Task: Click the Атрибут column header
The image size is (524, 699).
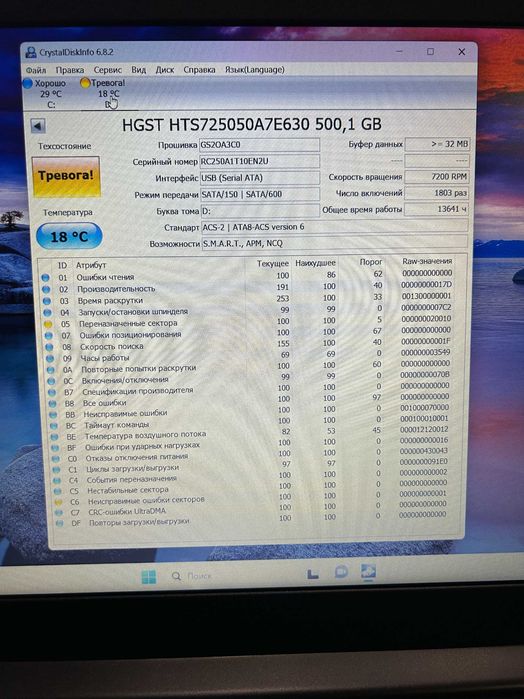Action: point(91,265)
